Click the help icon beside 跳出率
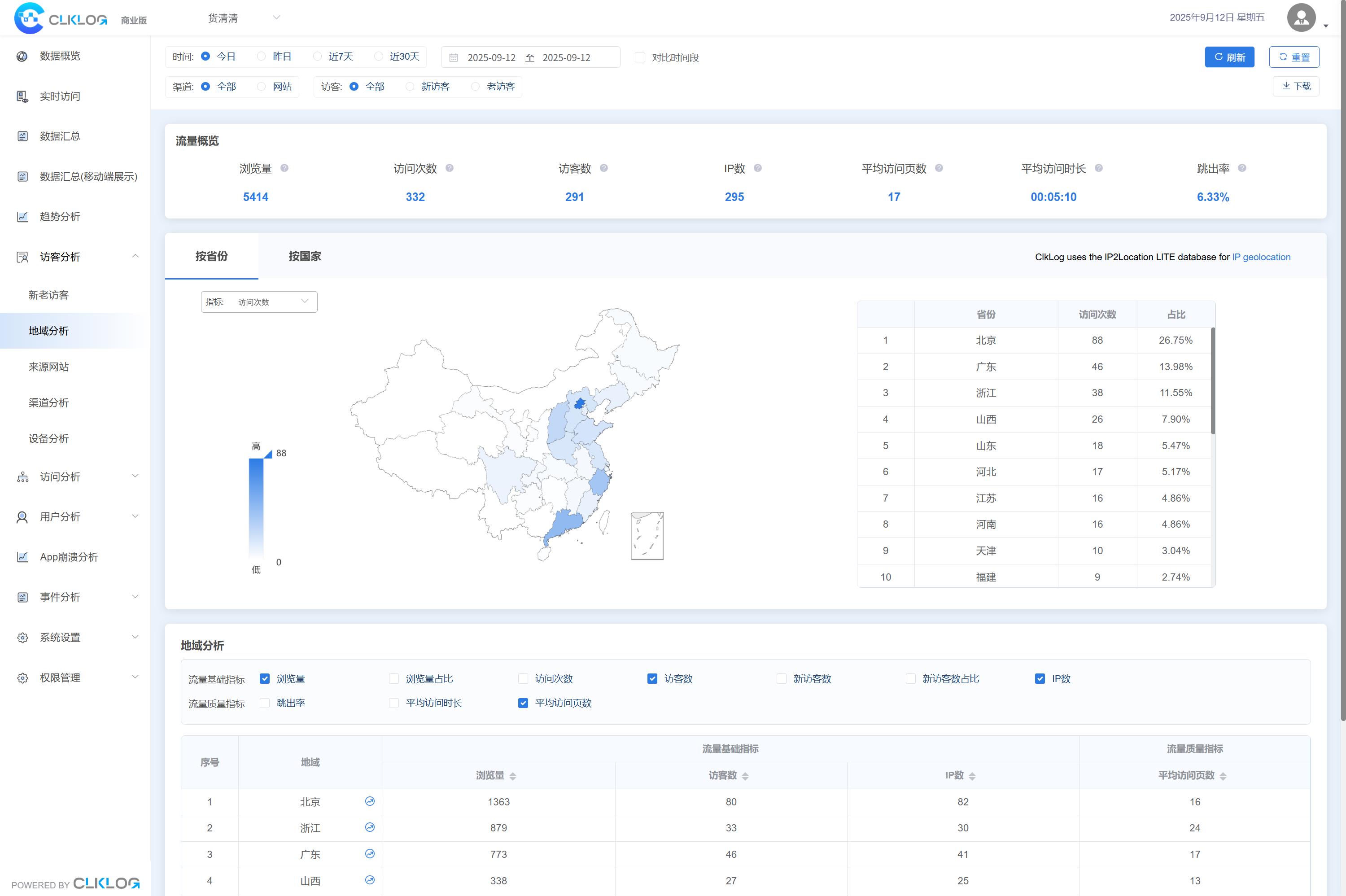The width and height of the screenshot is (1346, 896). 1241,168
